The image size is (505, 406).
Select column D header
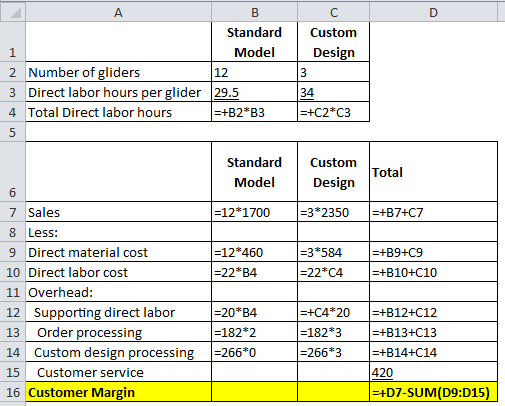click(433, 13)
